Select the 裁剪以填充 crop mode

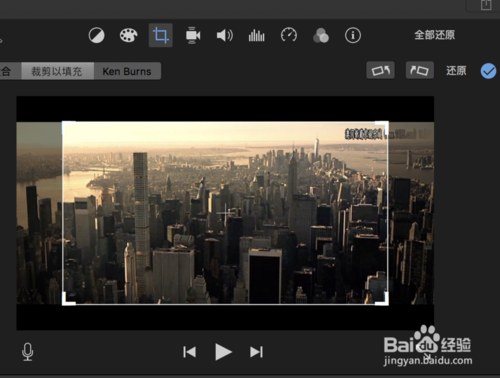pyautogui.click(x=57, y=71)
